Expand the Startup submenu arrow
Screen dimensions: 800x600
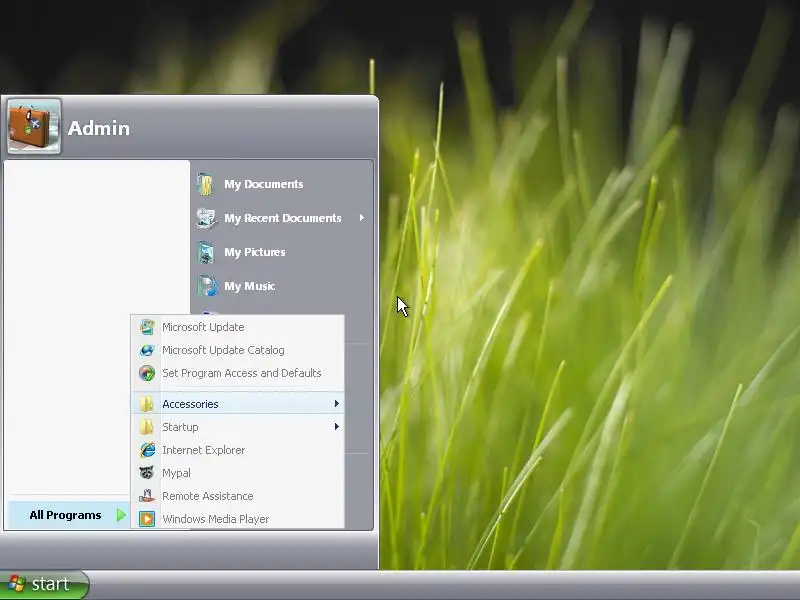tap(337, 427)
